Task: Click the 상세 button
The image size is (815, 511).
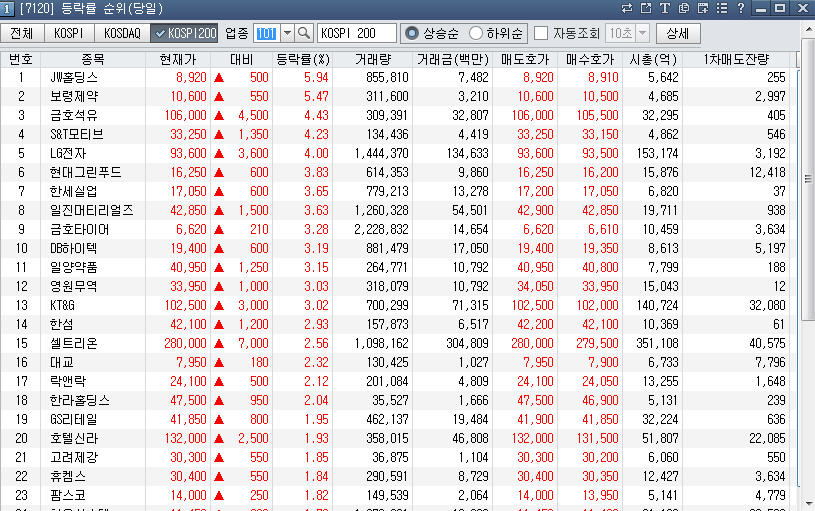Action: [x=678, y=33]
